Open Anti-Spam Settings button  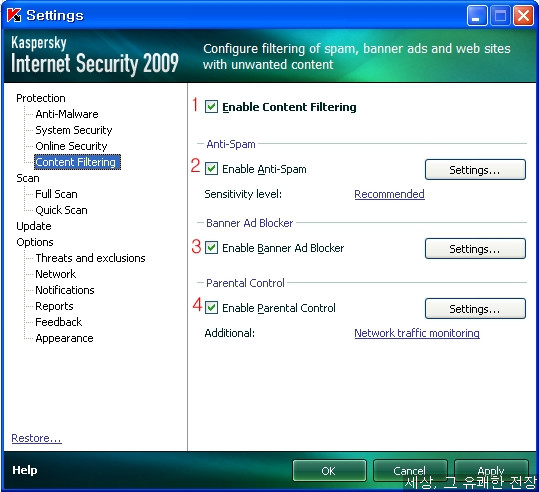pos(475,170)
